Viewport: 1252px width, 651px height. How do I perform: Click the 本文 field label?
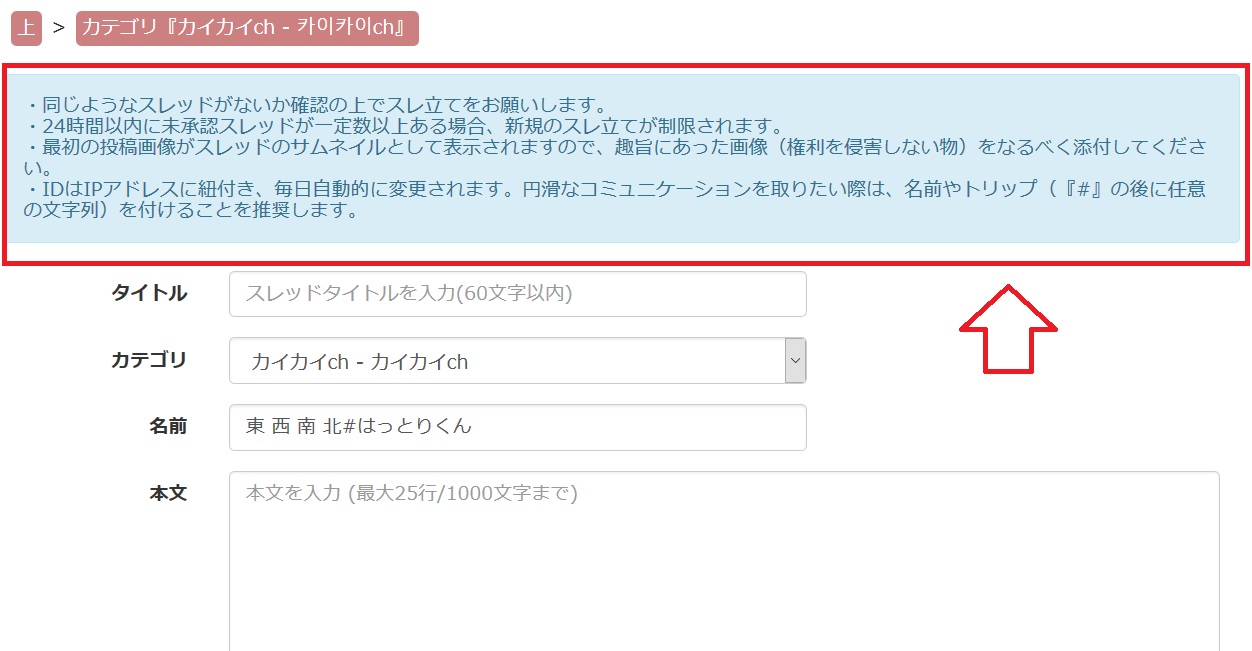tap(168, 493)
